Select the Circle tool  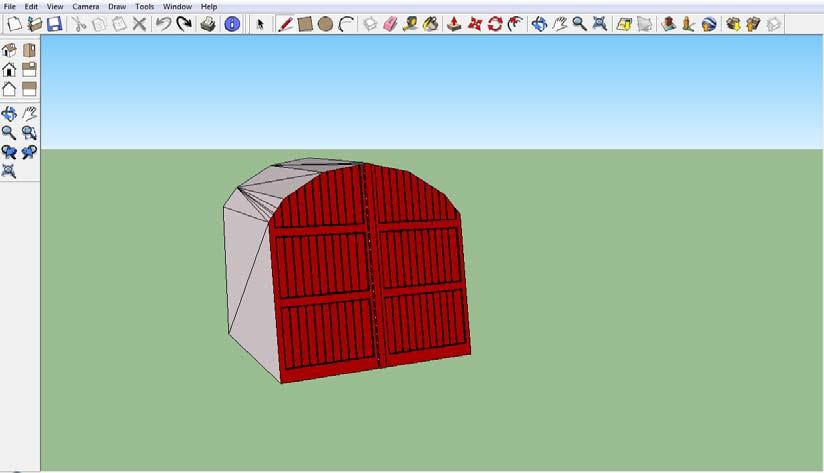[325, 24]
